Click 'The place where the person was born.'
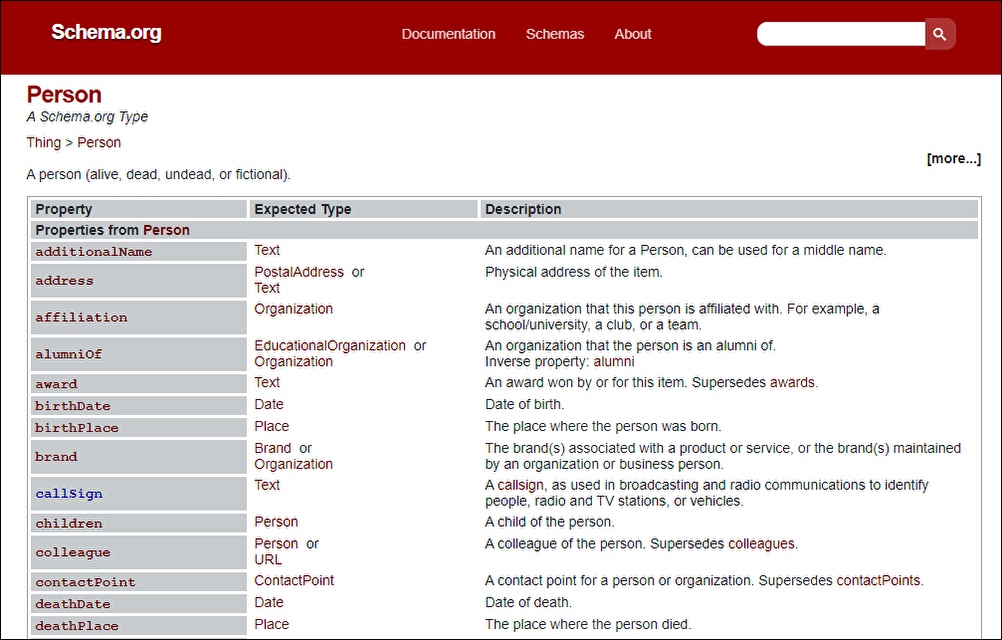The width and height of the screenshot is (1002, 640). [x=603, y=427]
